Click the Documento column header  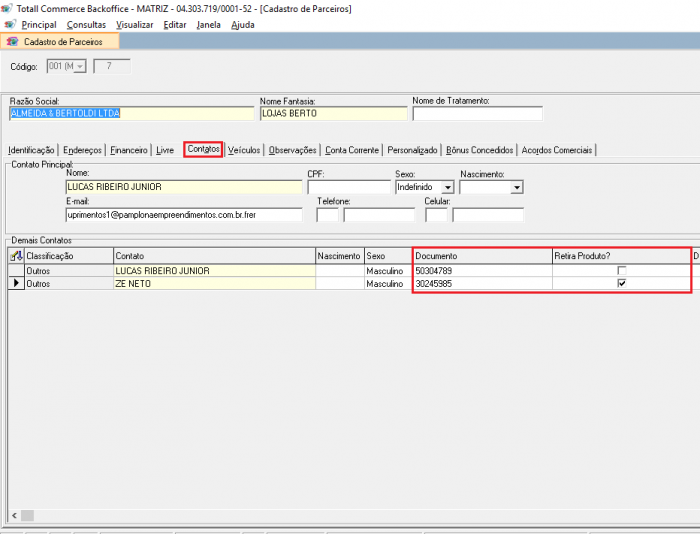coord(482,257)
